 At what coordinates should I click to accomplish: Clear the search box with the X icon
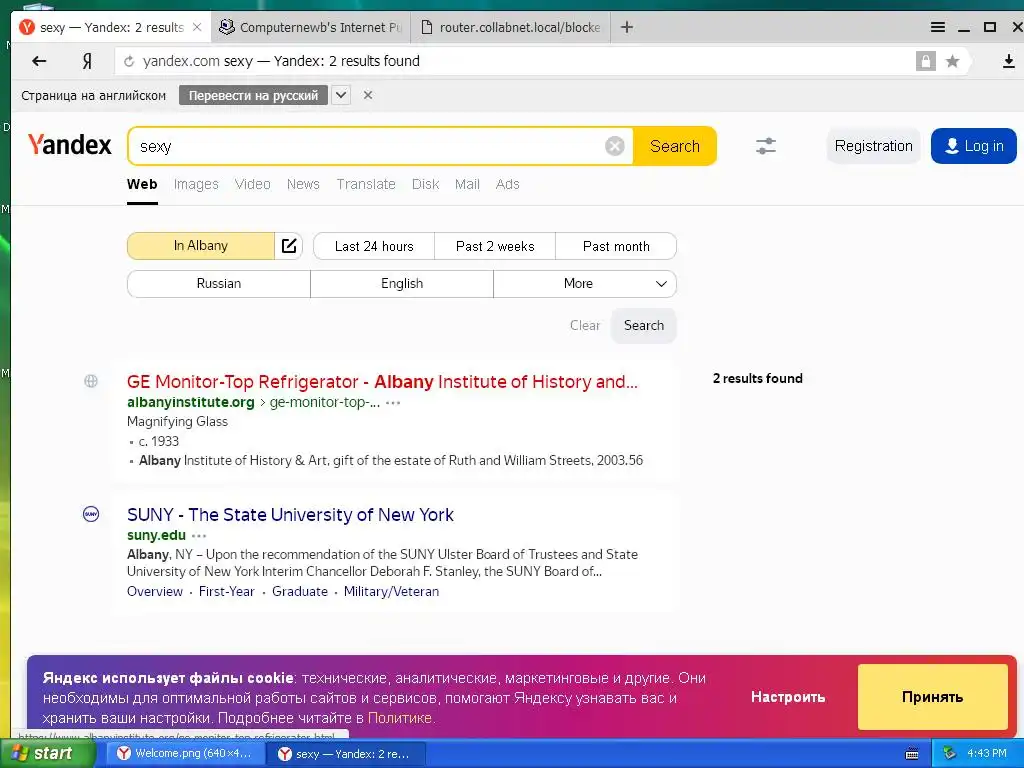pos(615,146)
